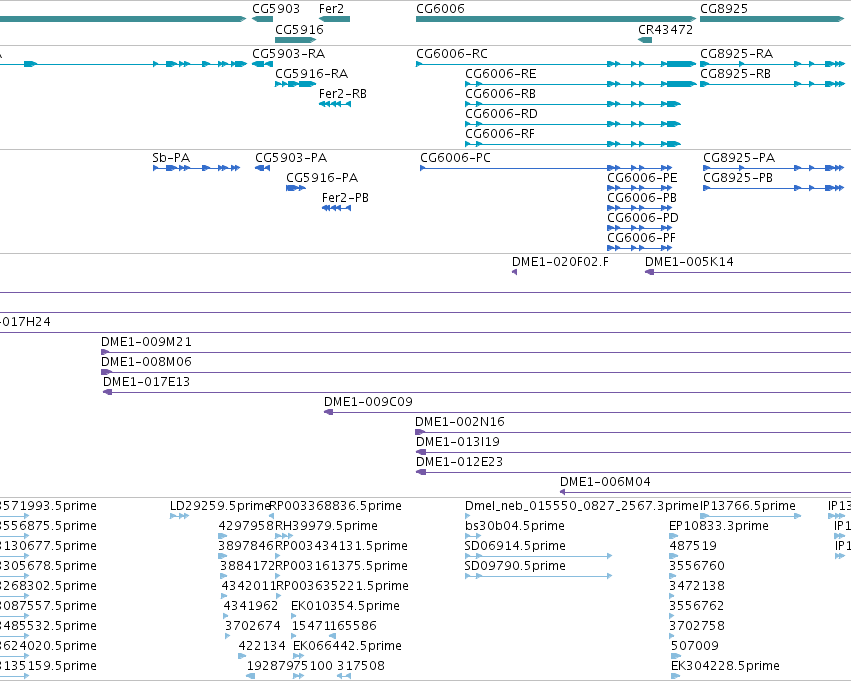Click the SD09790.5prime EST label
851x681 pixels.
point(515,567)
